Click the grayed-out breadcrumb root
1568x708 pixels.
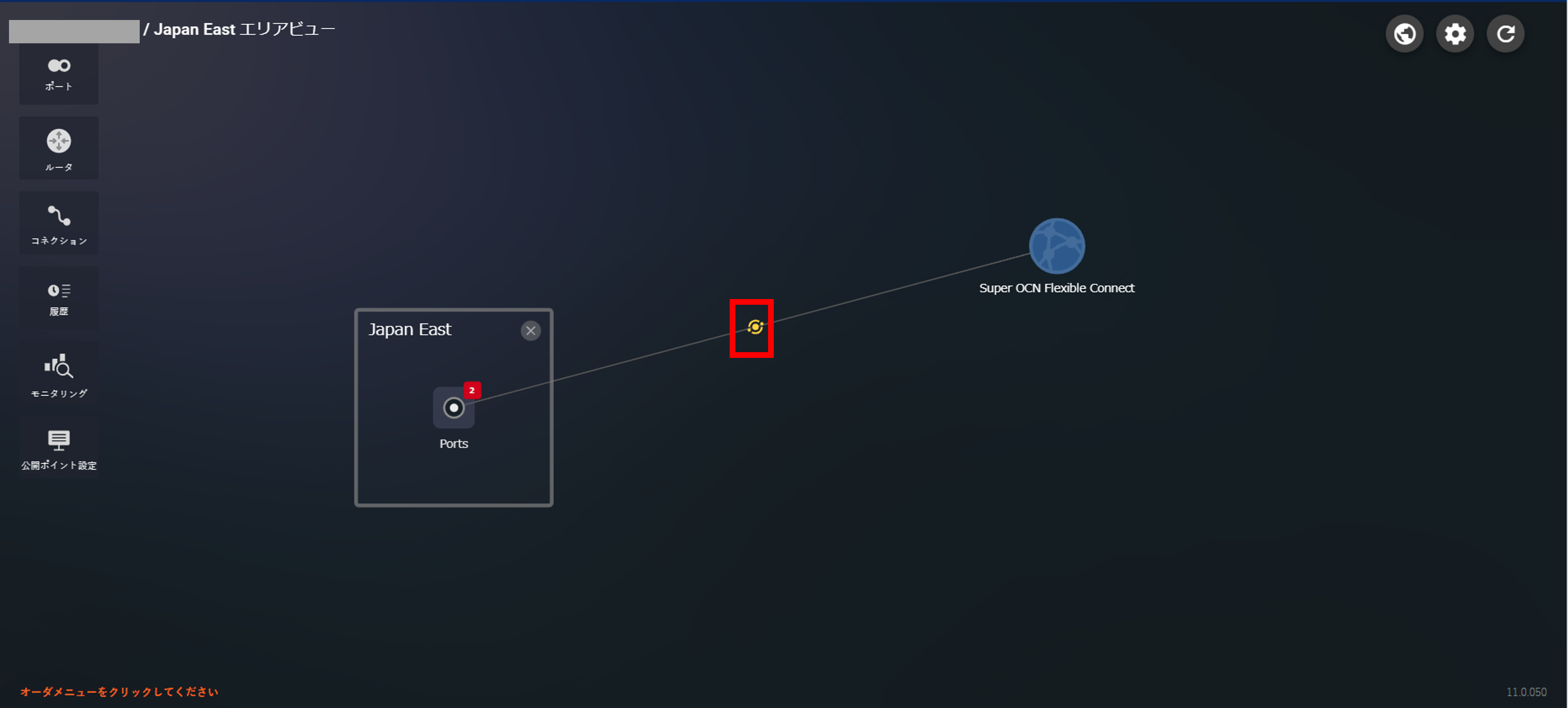point(74,31)
